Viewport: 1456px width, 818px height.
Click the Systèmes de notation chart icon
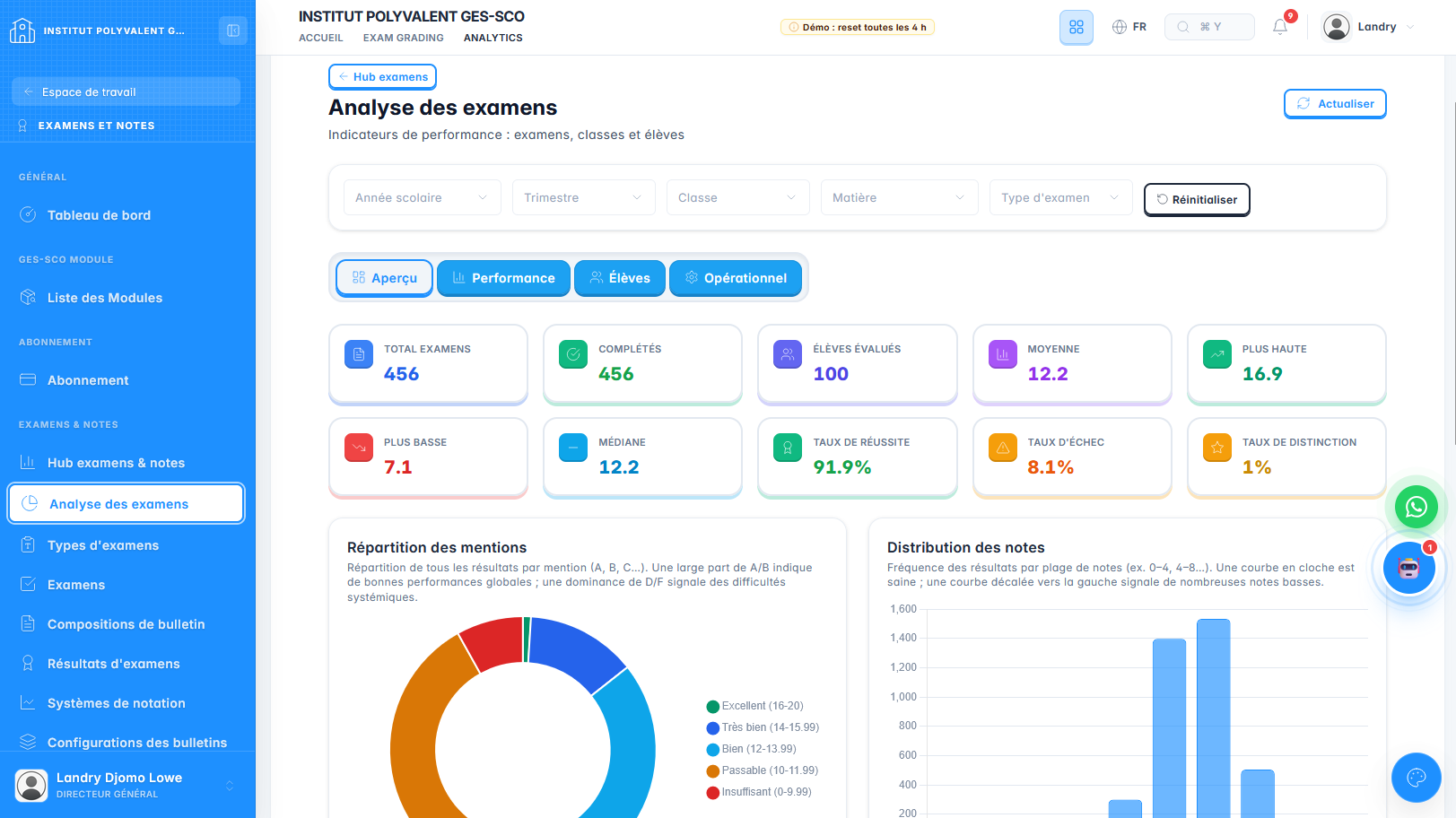click(x=28, y=702)
